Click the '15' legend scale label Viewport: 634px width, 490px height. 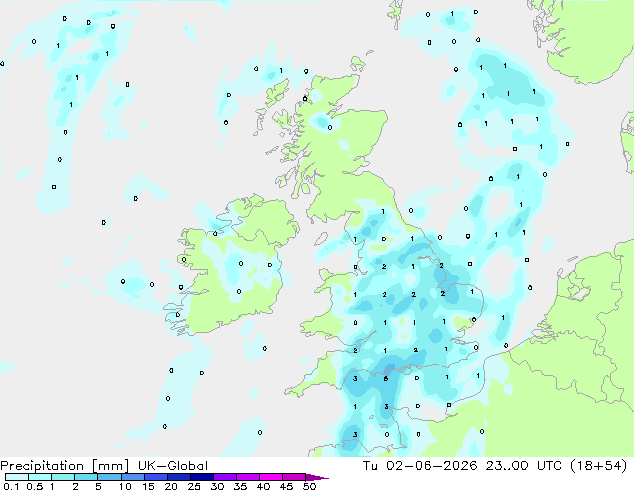148,486
